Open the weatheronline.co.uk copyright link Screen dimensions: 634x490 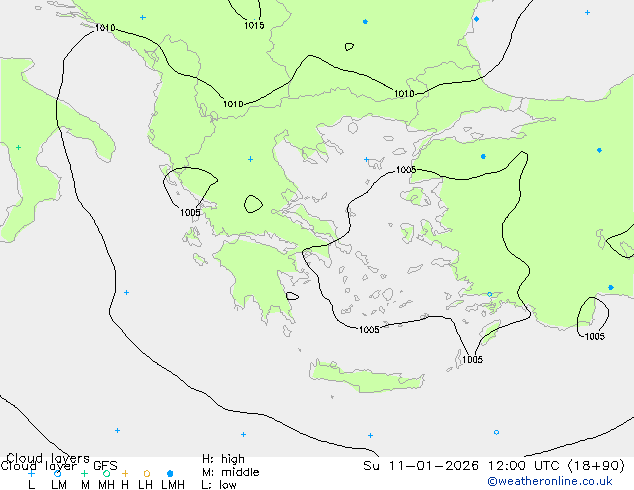pos(550,482)
